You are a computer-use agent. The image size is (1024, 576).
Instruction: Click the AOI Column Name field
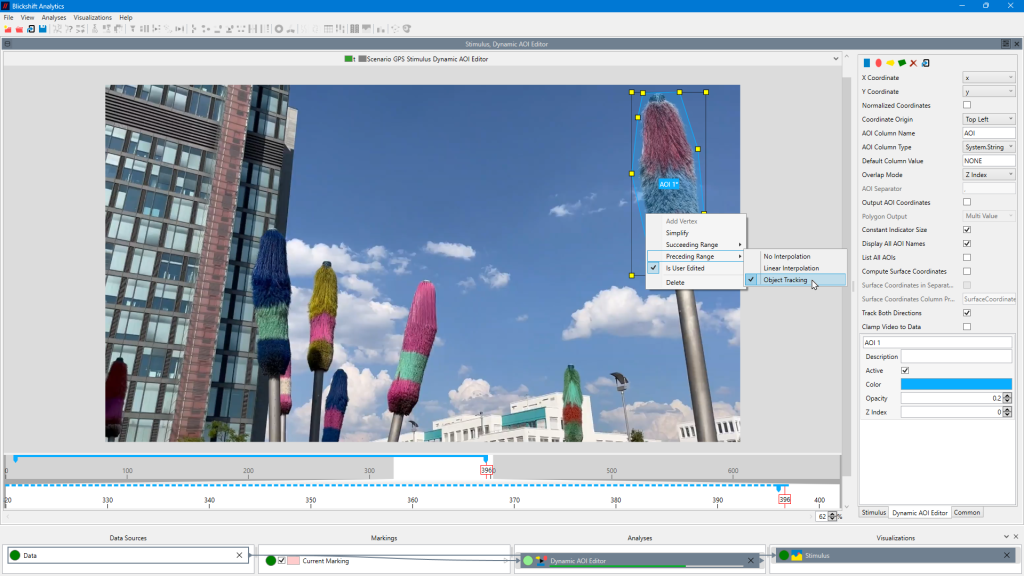click(989, 133)
